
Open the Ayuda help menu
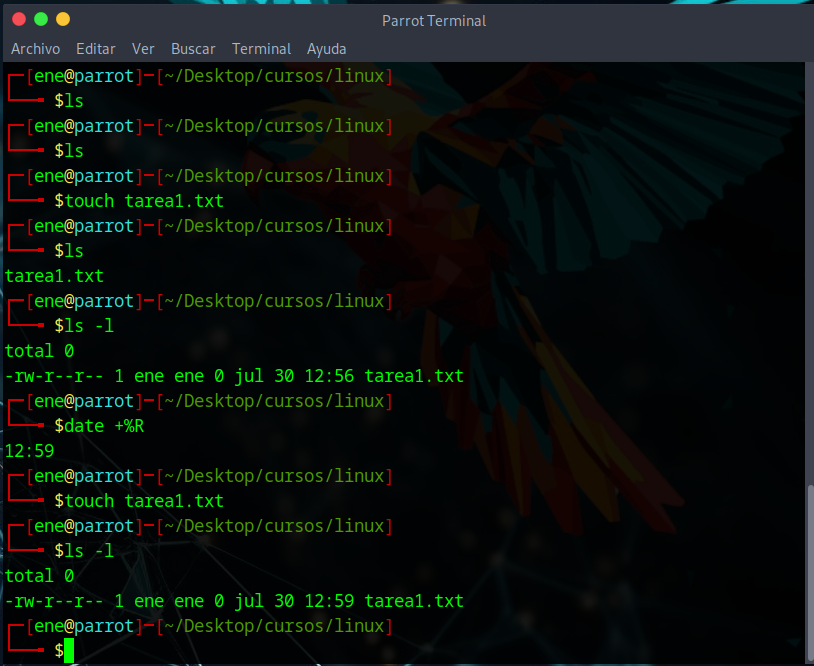327,48
